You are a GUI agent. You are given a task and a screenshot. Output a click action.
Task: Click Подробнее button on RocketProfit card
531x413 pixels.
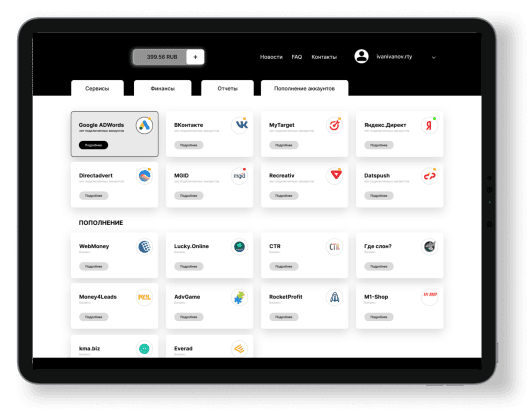tap(284, 317)
